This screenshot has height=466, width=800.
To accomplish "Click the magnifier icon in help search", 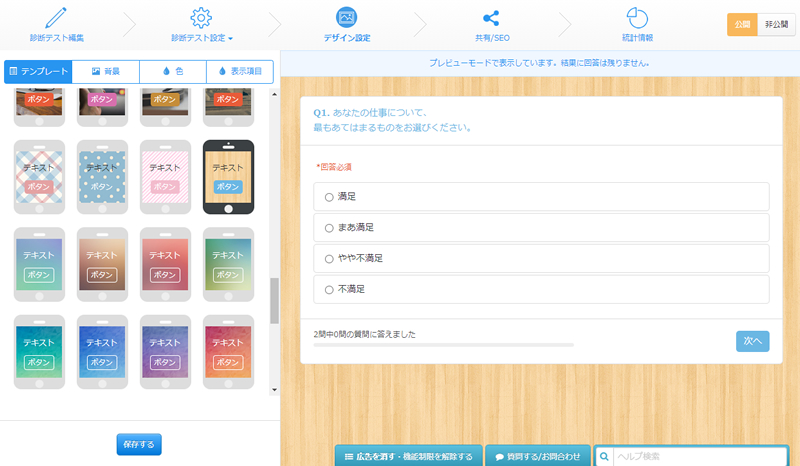I will (604, 456).
